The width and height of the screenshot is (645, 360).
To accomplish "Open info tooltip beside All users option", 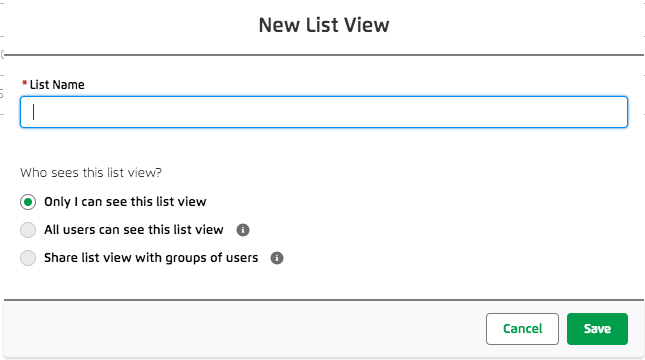I will (243, 230).
